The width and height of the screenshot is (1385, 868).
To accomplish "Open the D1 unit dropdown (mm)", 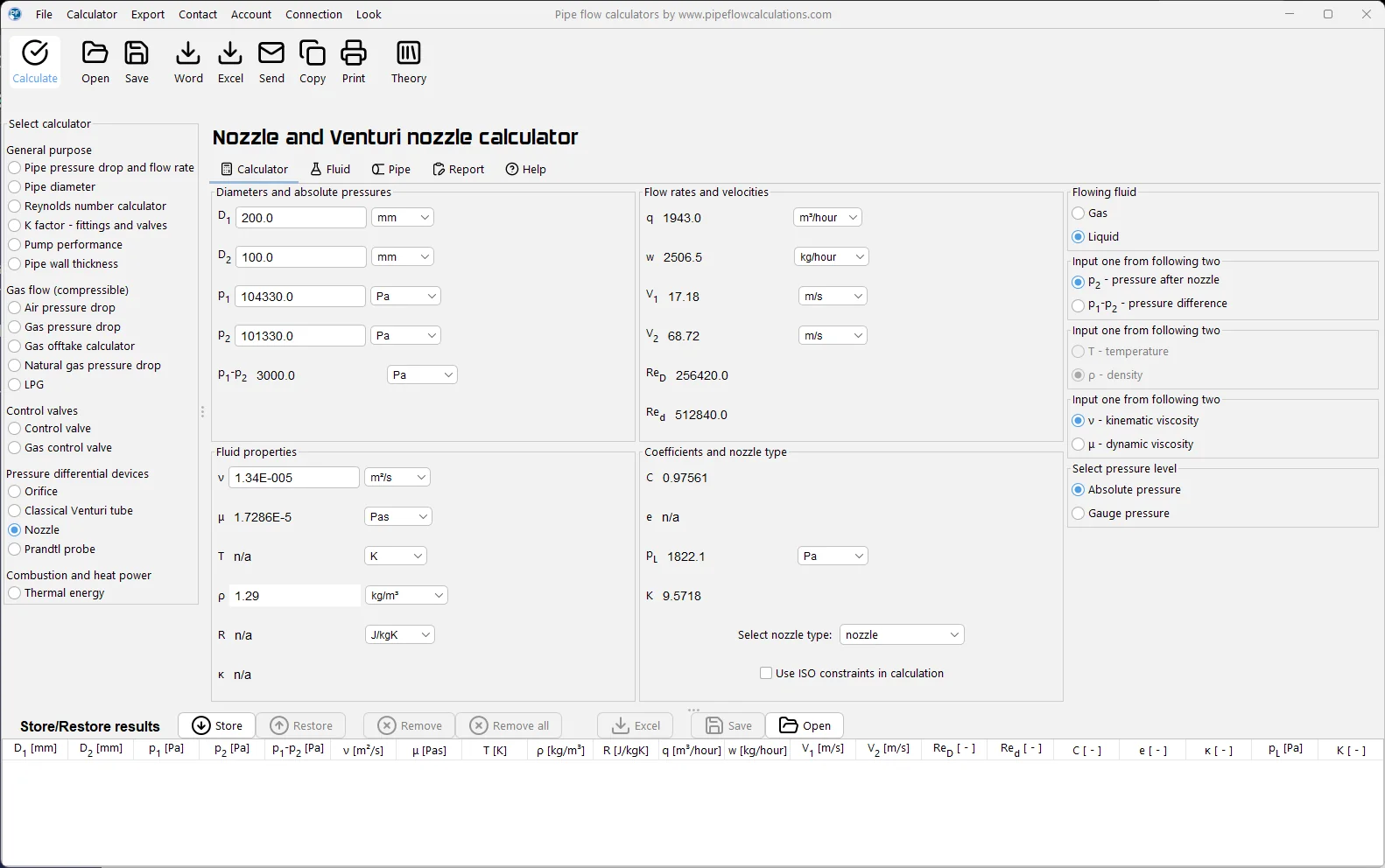I will coord(403,217).
